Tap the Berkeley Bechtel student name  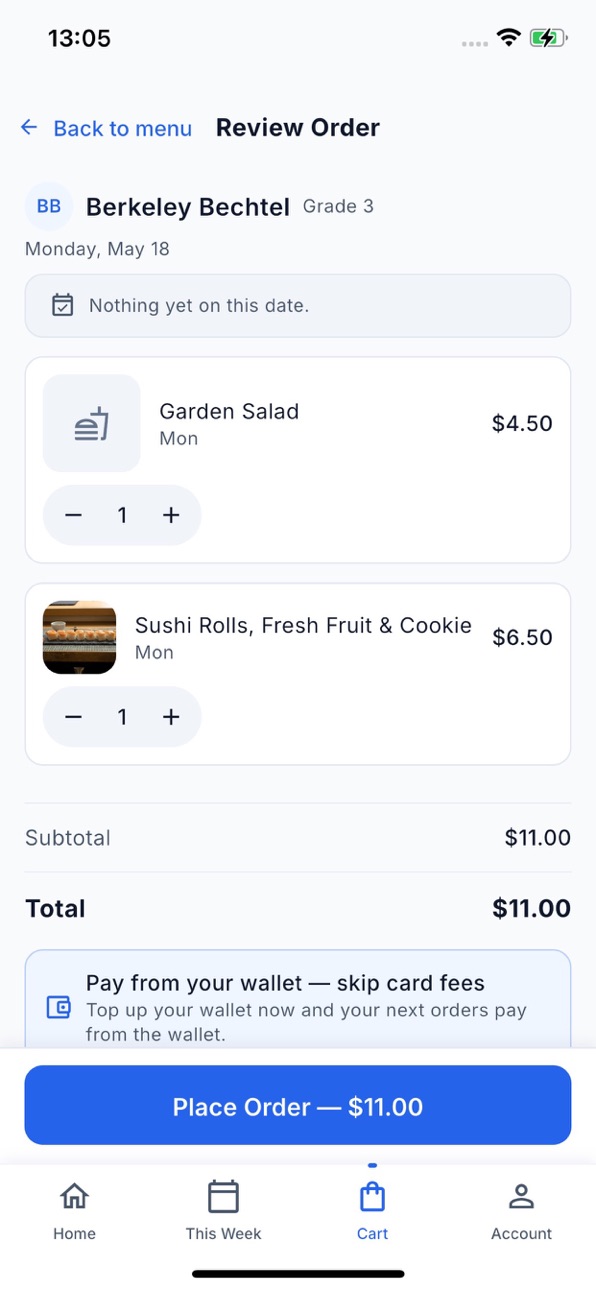188,207
